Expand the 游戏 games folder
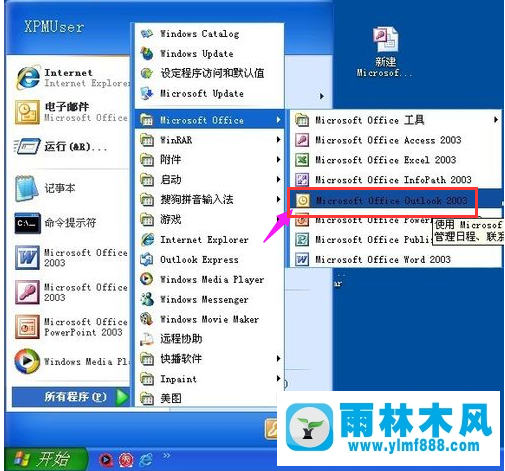The height and width of the screenshot is (471, 505). coord(209,219)
